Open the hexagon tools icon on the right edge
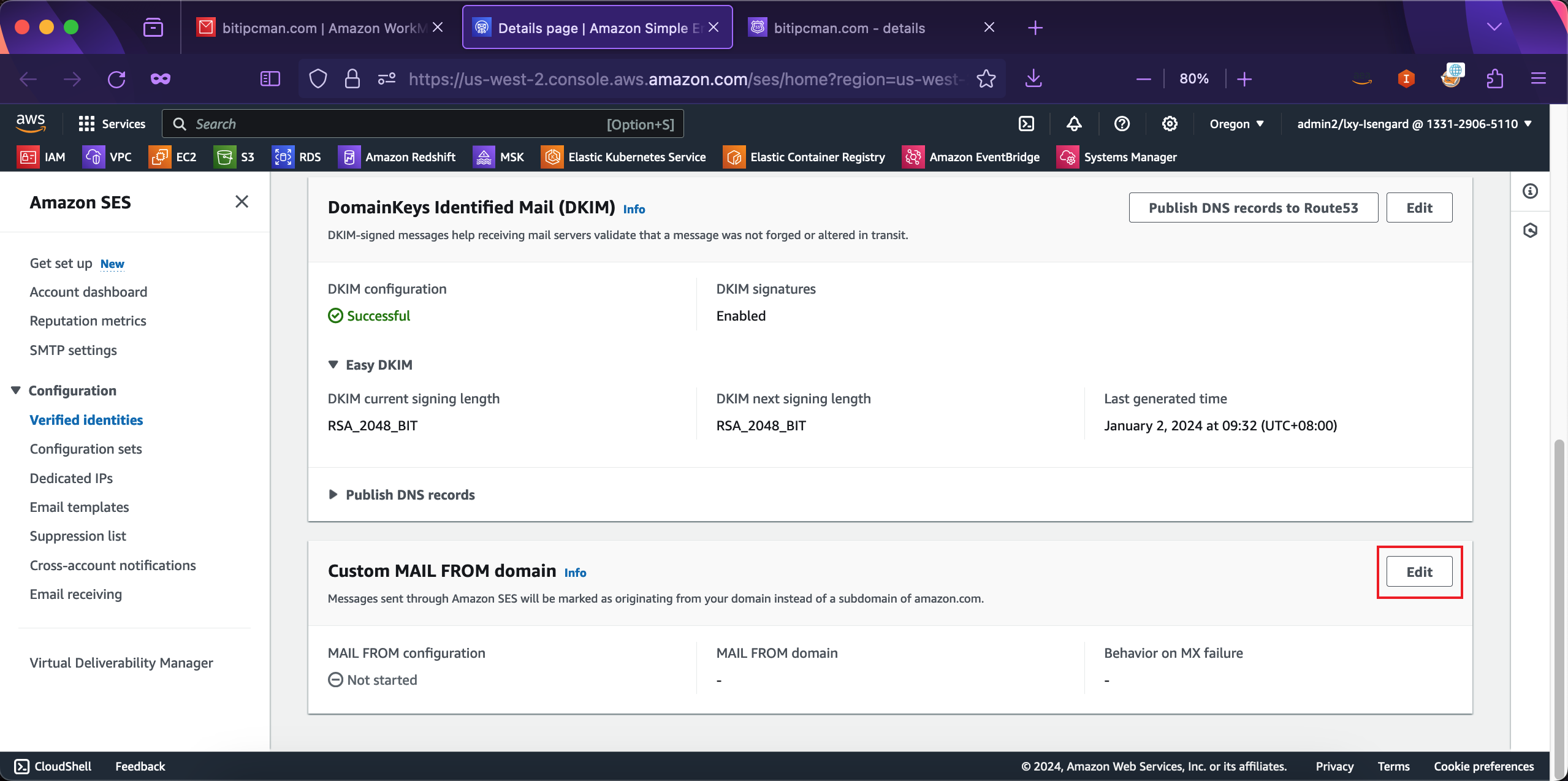Screen dimensions: 1568x781 [x=1530, y=230]
